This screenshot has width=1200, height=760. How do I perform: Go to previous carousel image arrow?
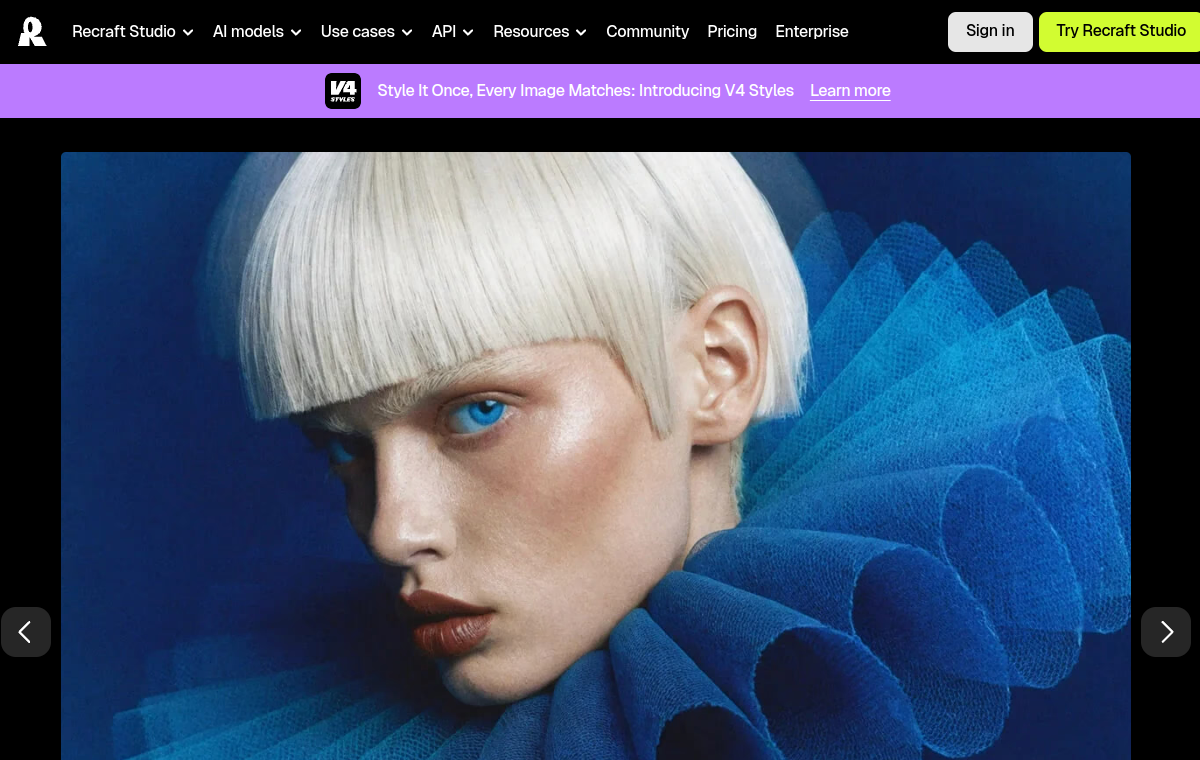coord(25,632)
